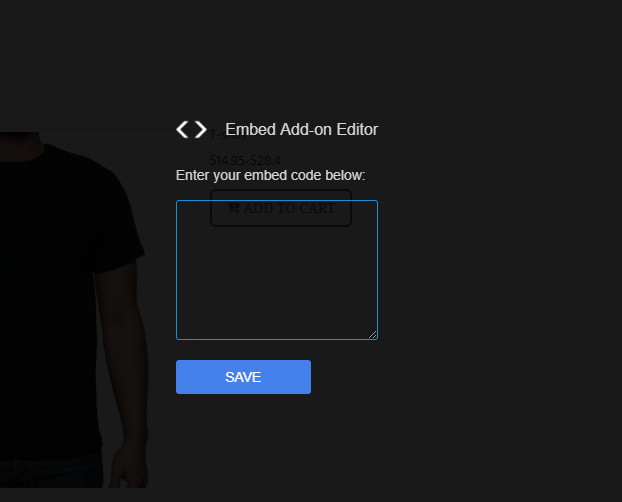
Task: Focus the blue-outlined code input box
Action: click(277, 270)
